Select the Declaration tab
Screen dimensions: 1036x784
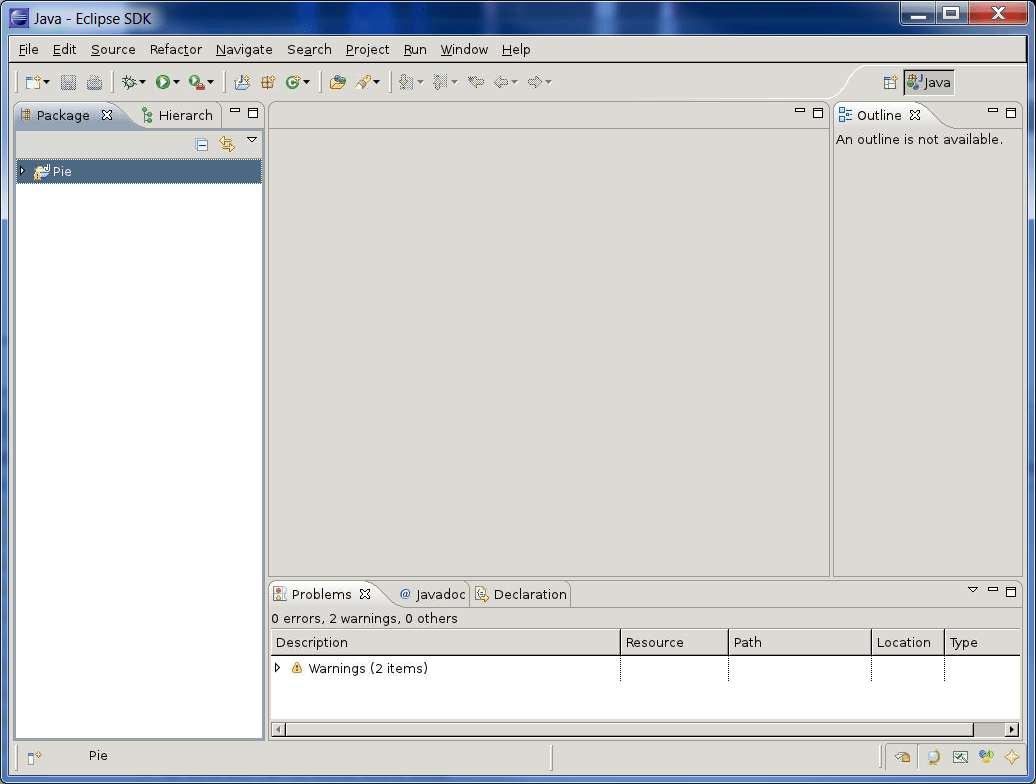528,593
